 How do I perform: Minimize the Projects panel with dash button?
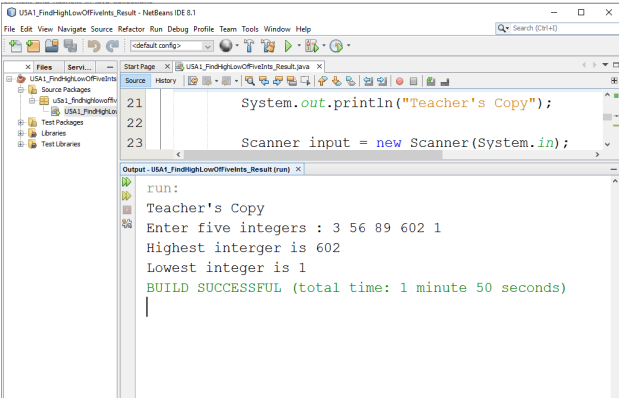click(110, 67)
